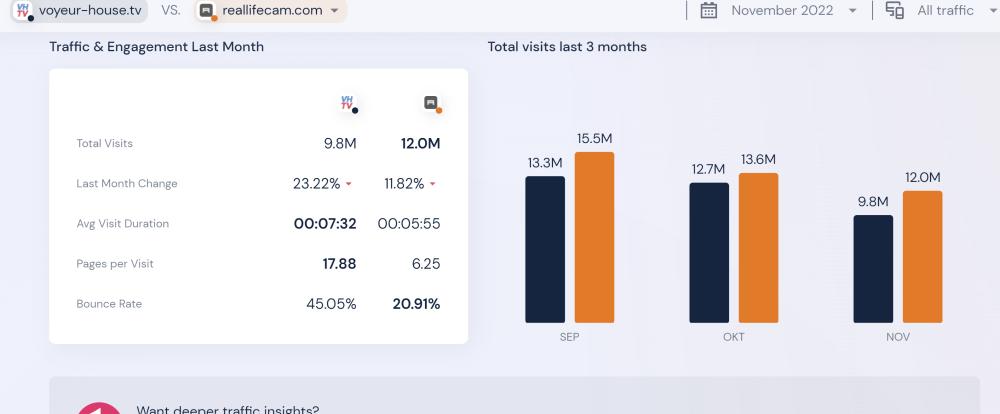This screenshot has height=414, width=1000.
Task: Click the calendar icon beside November 2022
Action: pyautogui.click(x=709, y=10)
